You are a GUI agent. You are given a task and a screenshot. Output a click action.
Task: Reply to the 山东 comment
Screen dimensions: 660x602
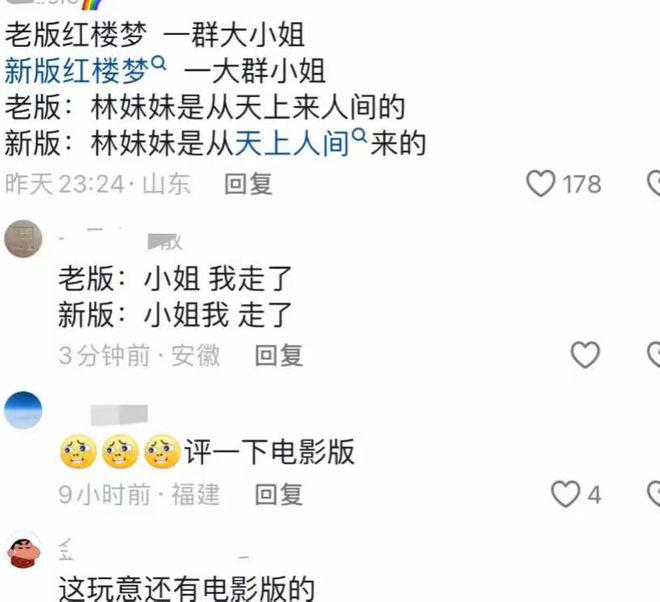click(x=248, y=184)
